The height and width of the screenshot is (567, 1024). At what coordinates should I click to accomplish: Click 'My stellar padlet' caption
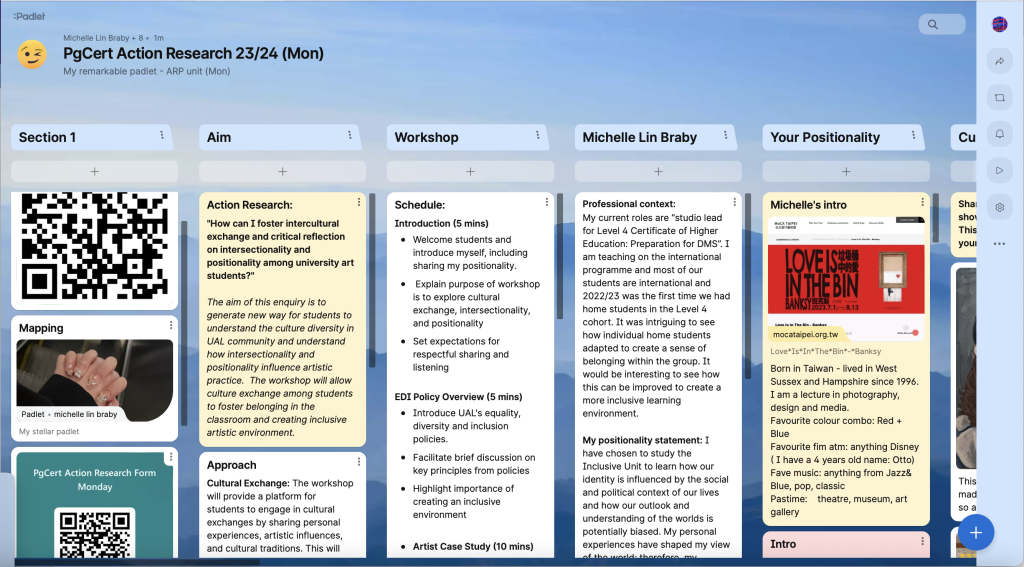49,432
